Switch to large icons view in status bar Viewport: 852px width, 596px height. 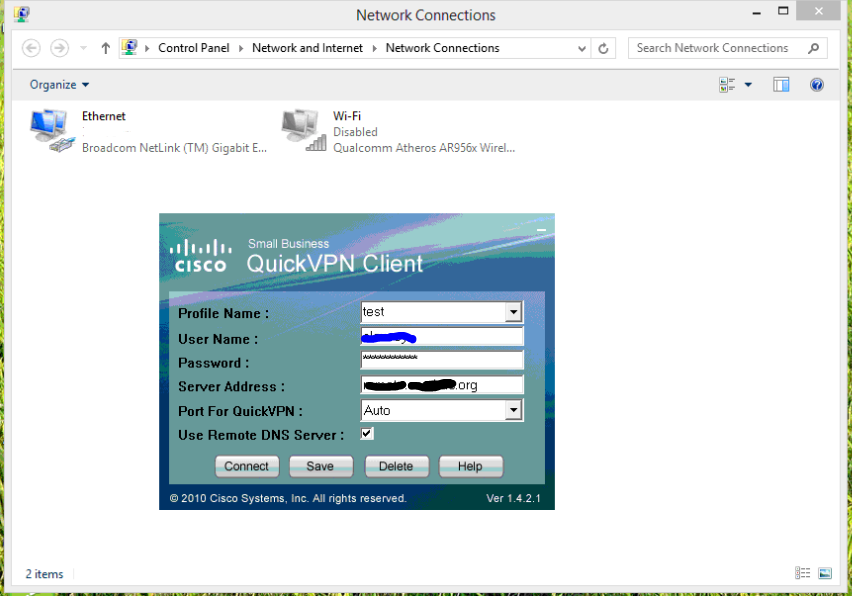tap(825, 573)
